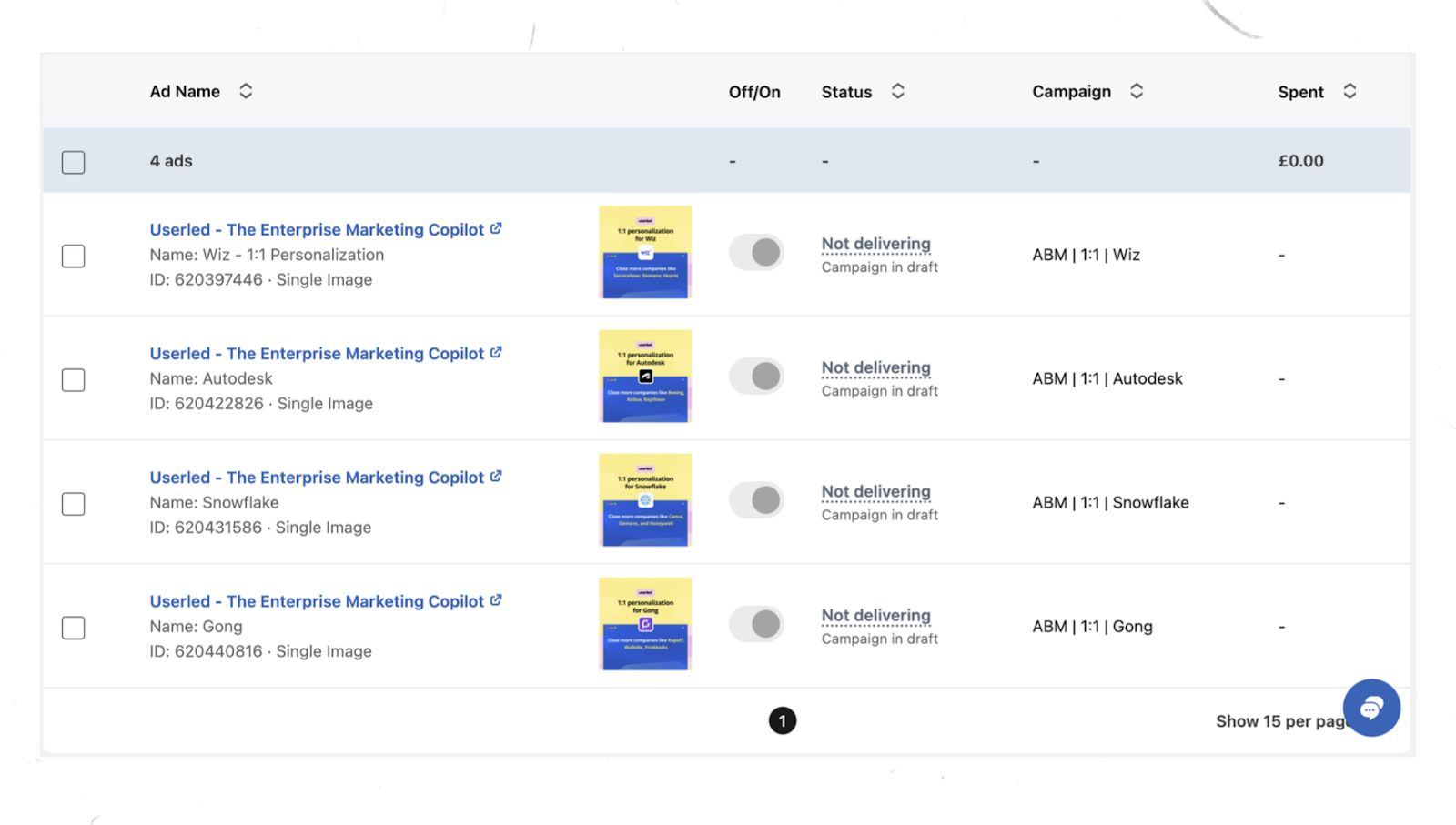Select campaign cell ABM | 1:1 | Autodesk
The width and height of the screenshot is (1456, 825).
1107,378
